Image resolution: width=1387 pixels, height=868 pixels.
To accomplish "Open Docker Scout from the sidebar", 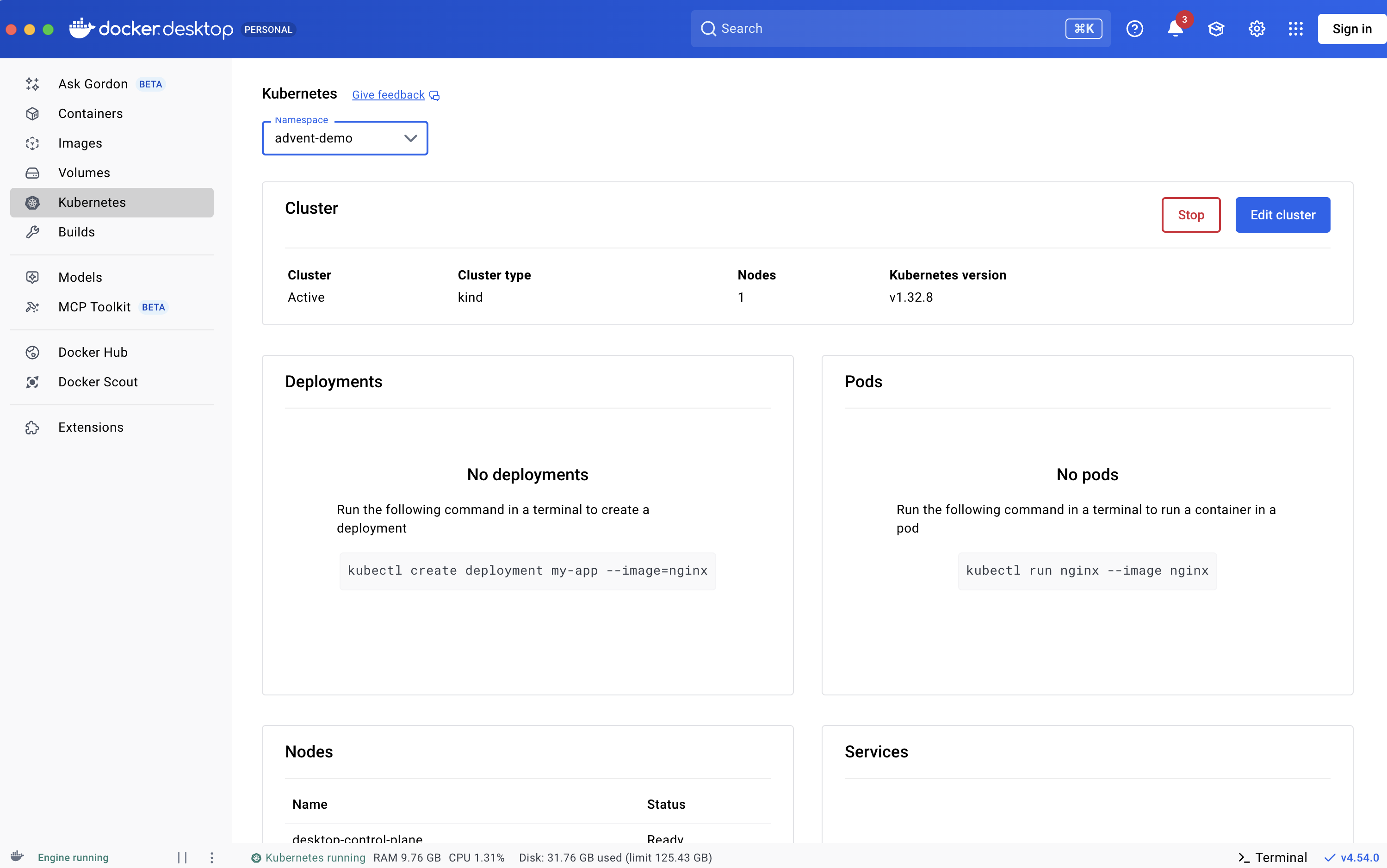I will (98, 382).
